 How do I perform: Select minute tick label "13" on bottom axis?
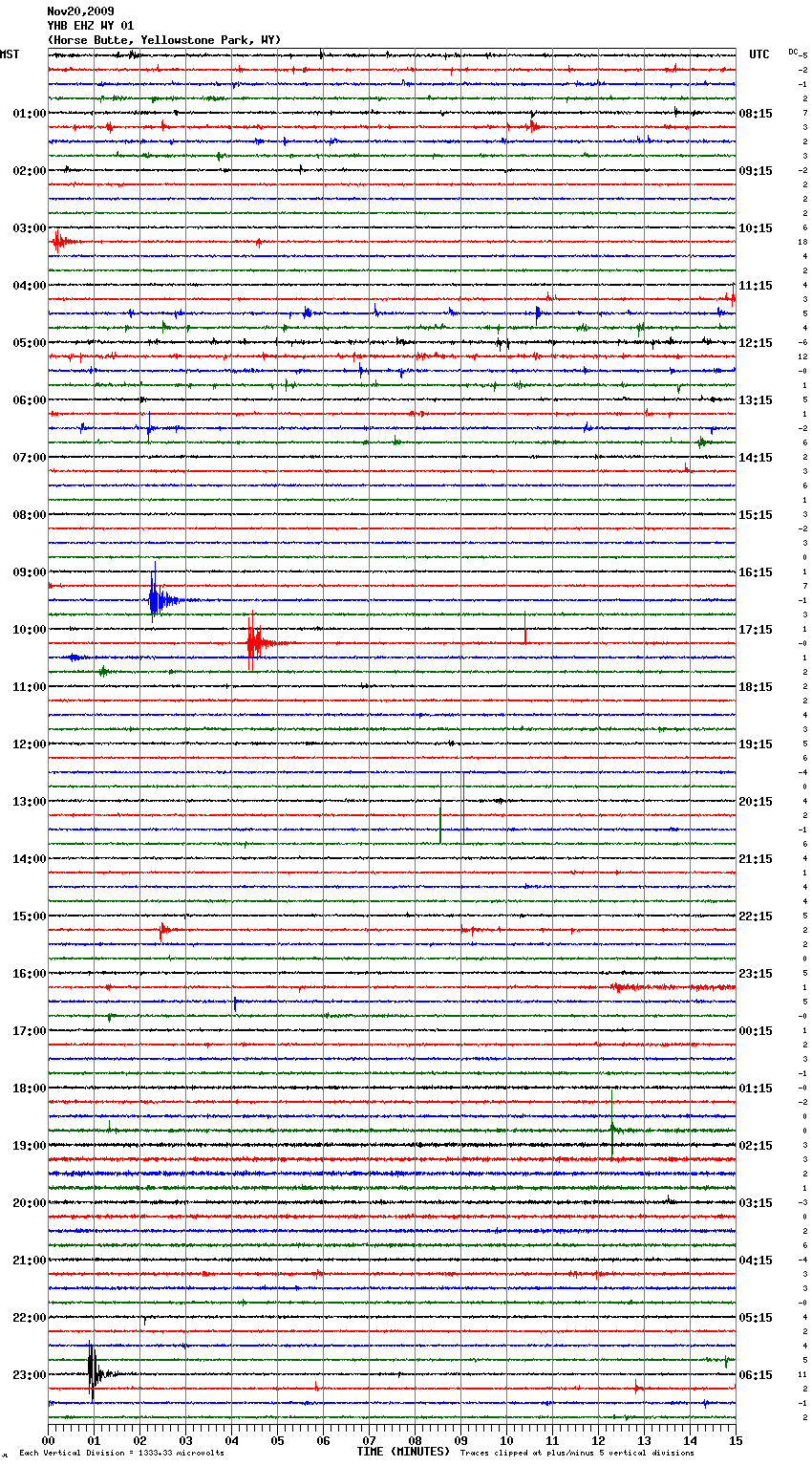pyautogui.click(x=644, y=1440)
